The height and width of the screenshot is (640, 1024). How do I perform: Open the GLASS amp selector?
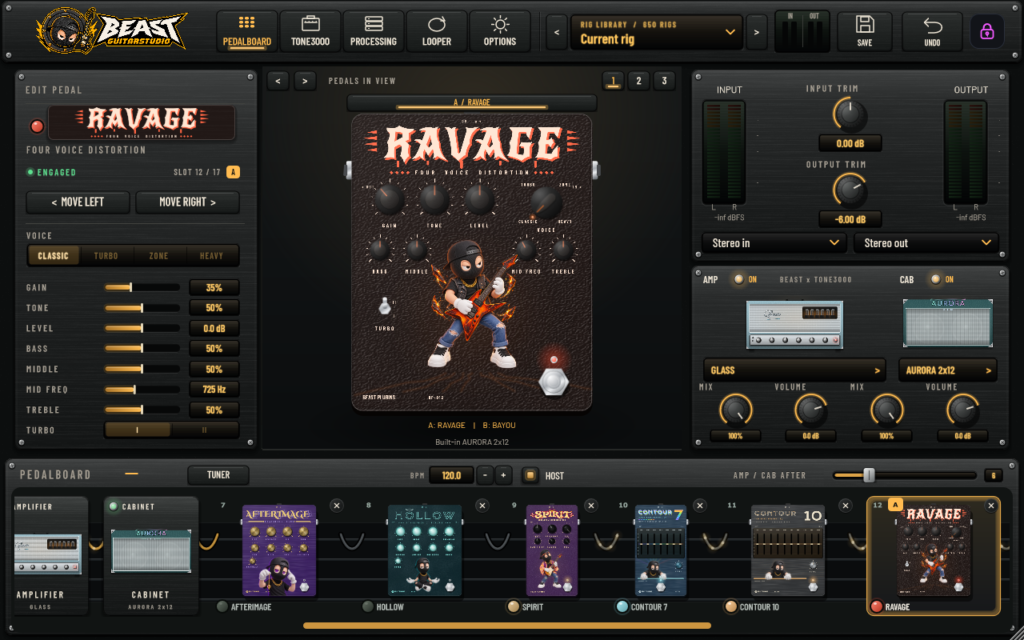(x=794, y=370)
